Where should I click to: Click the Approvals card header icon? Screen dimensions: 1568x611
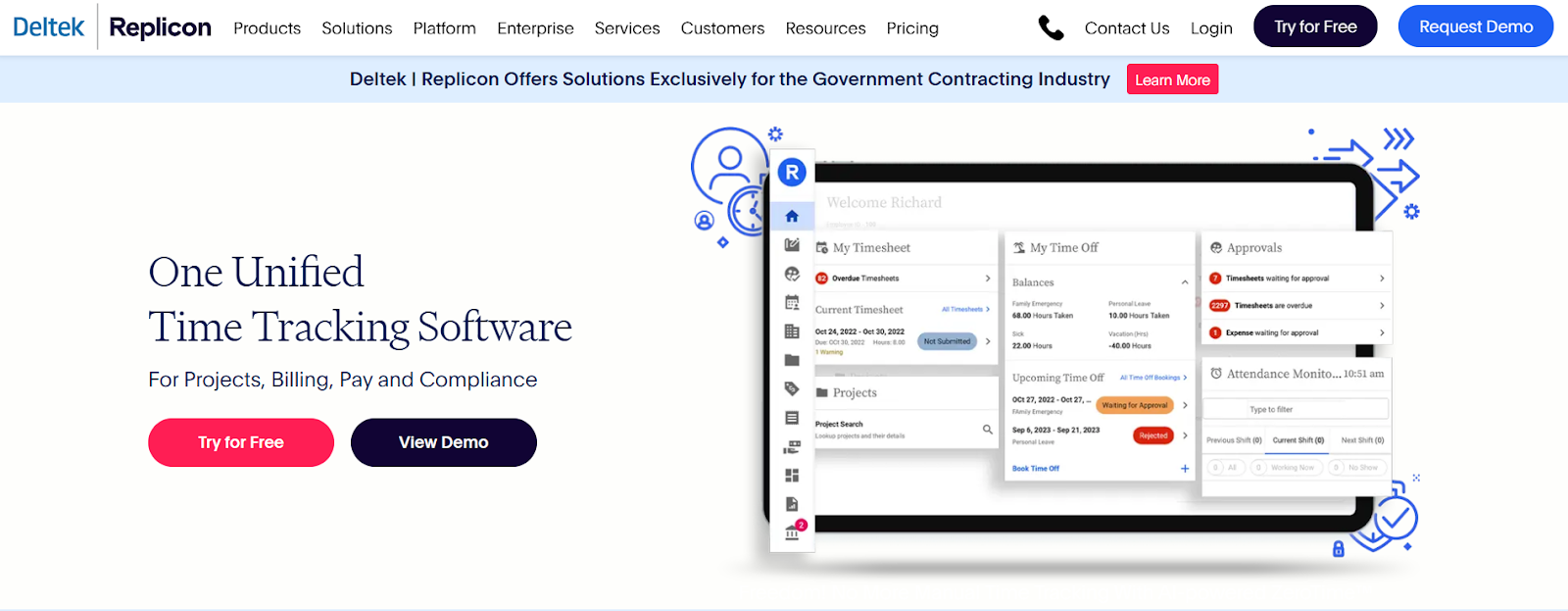[x=1216, y=248]
